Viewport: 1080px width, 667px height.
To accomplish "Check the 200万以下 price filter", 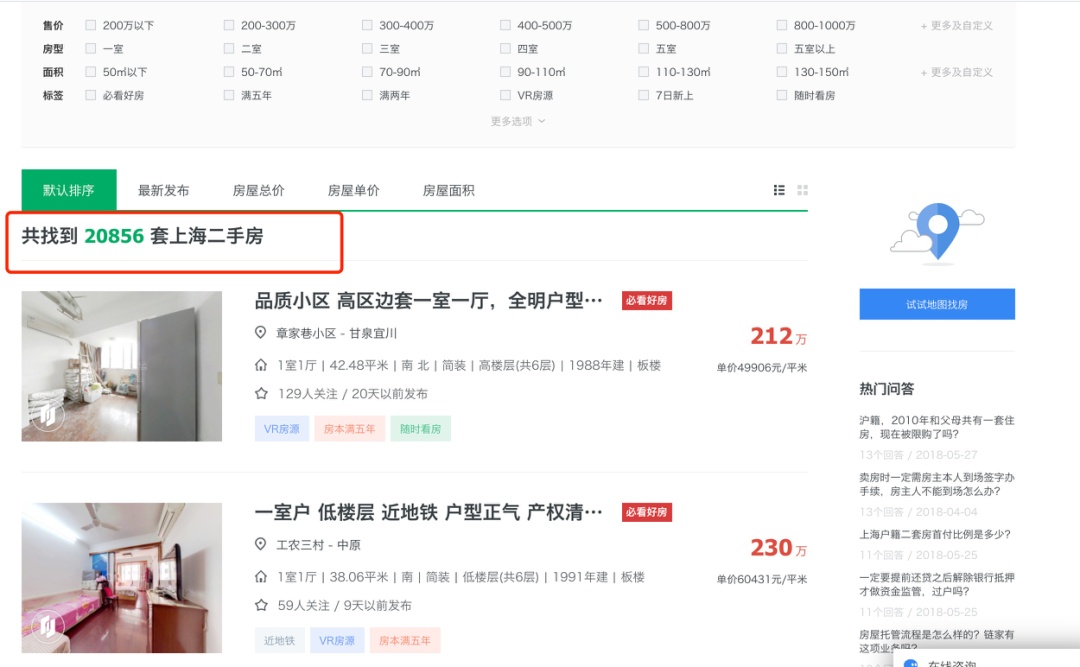I will tap(91, 26).
